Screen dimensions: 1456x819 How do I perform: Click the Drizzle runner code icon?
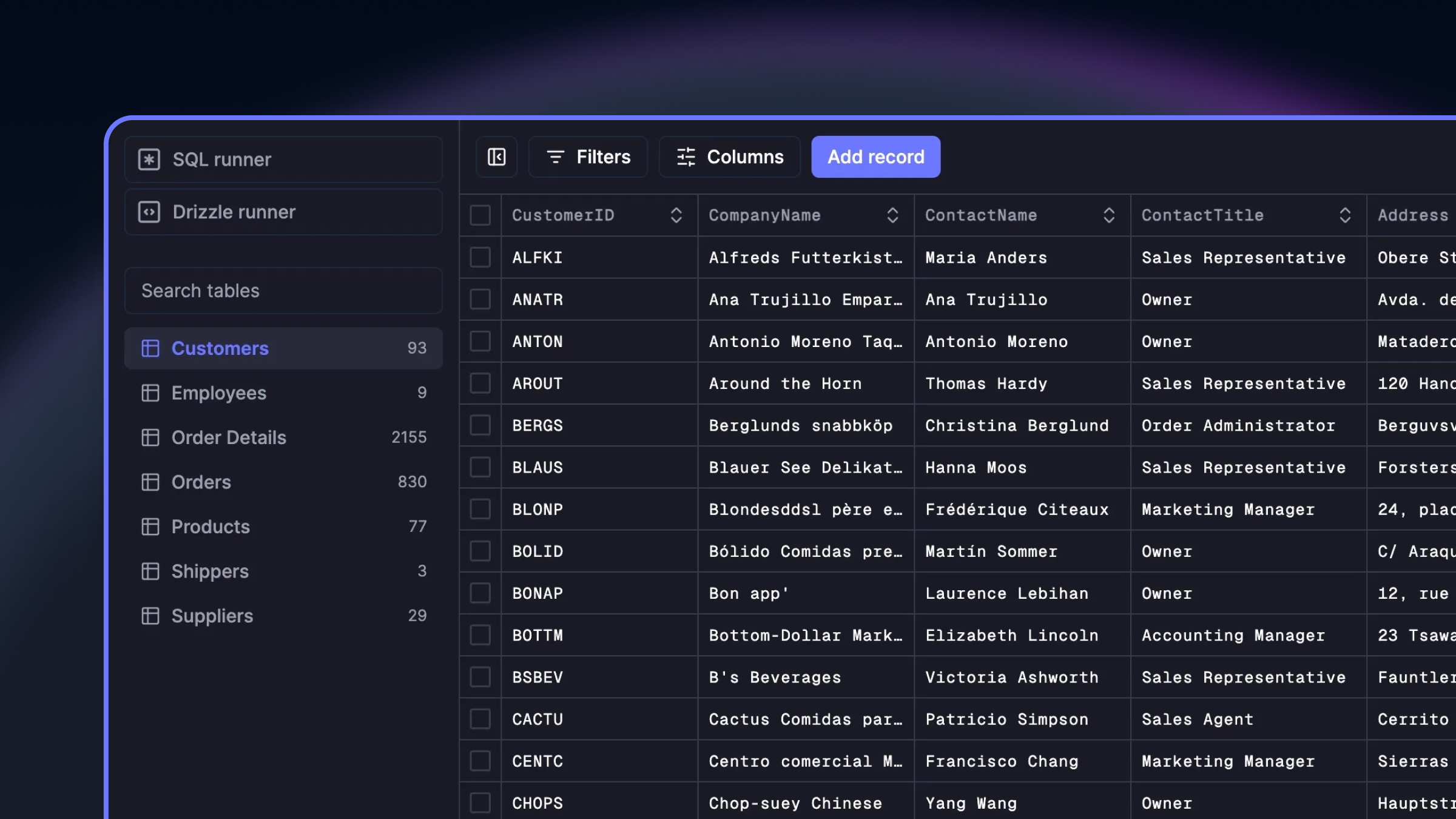click(x=149, y=212)
